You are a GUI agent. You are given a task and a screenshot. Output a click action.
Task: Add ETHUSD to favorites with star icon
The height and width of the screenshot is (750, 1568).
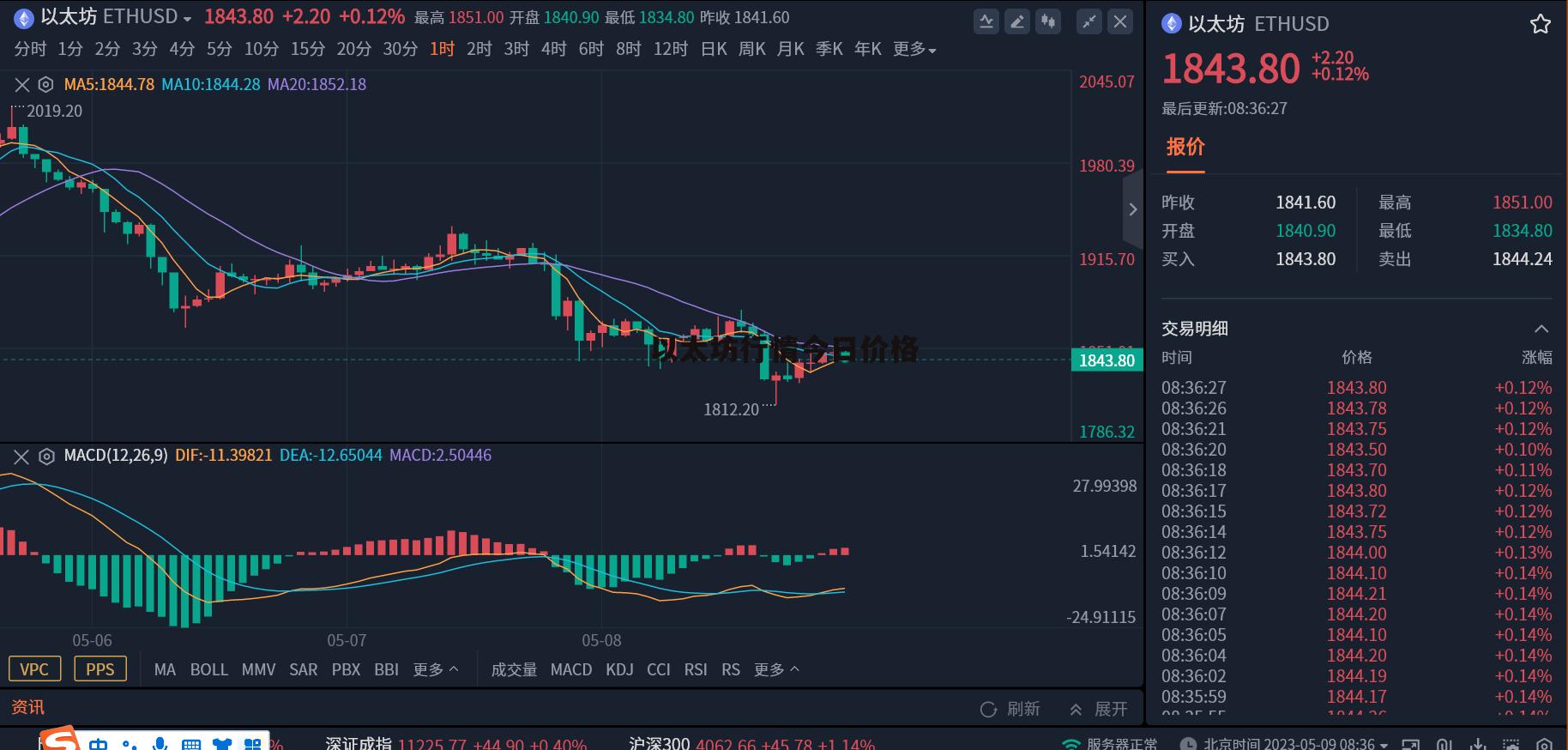pos(1541,24)
